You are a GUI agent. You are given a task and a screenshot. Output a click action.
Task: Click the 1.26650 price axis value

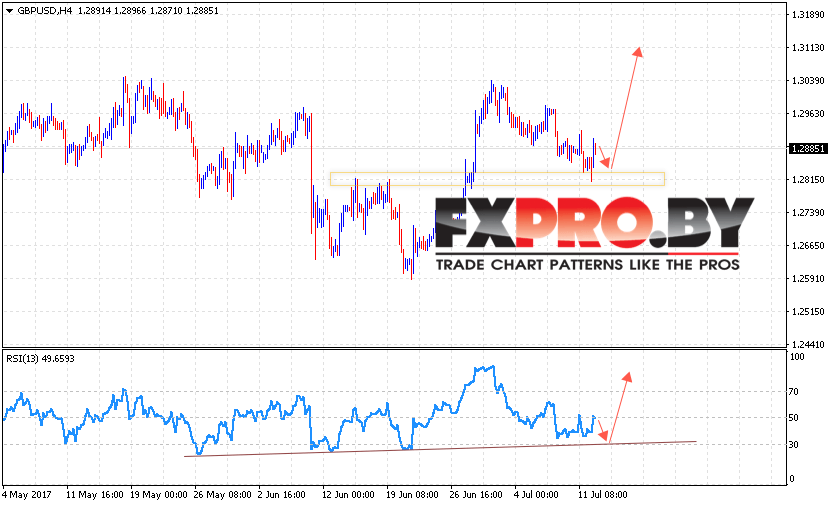click(808, 245)
